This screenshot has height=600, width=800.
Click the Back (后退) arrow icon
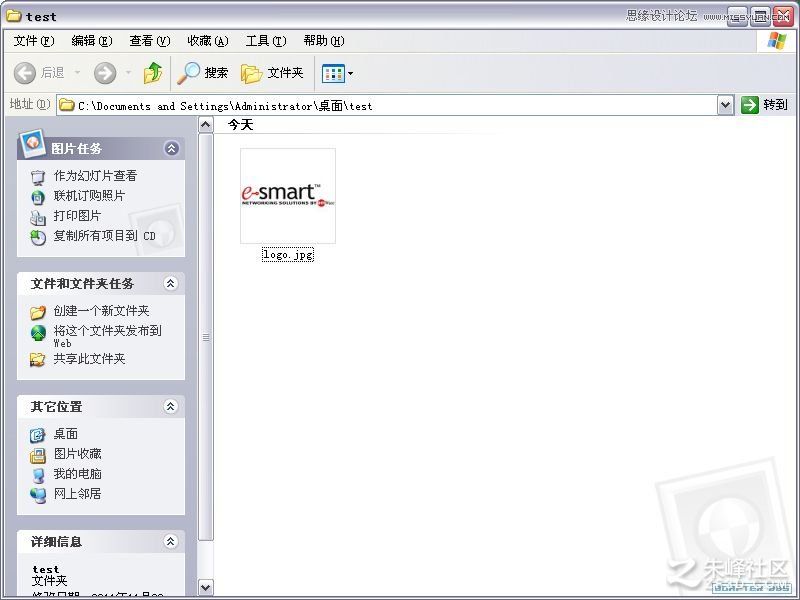(x=24, y=73)
